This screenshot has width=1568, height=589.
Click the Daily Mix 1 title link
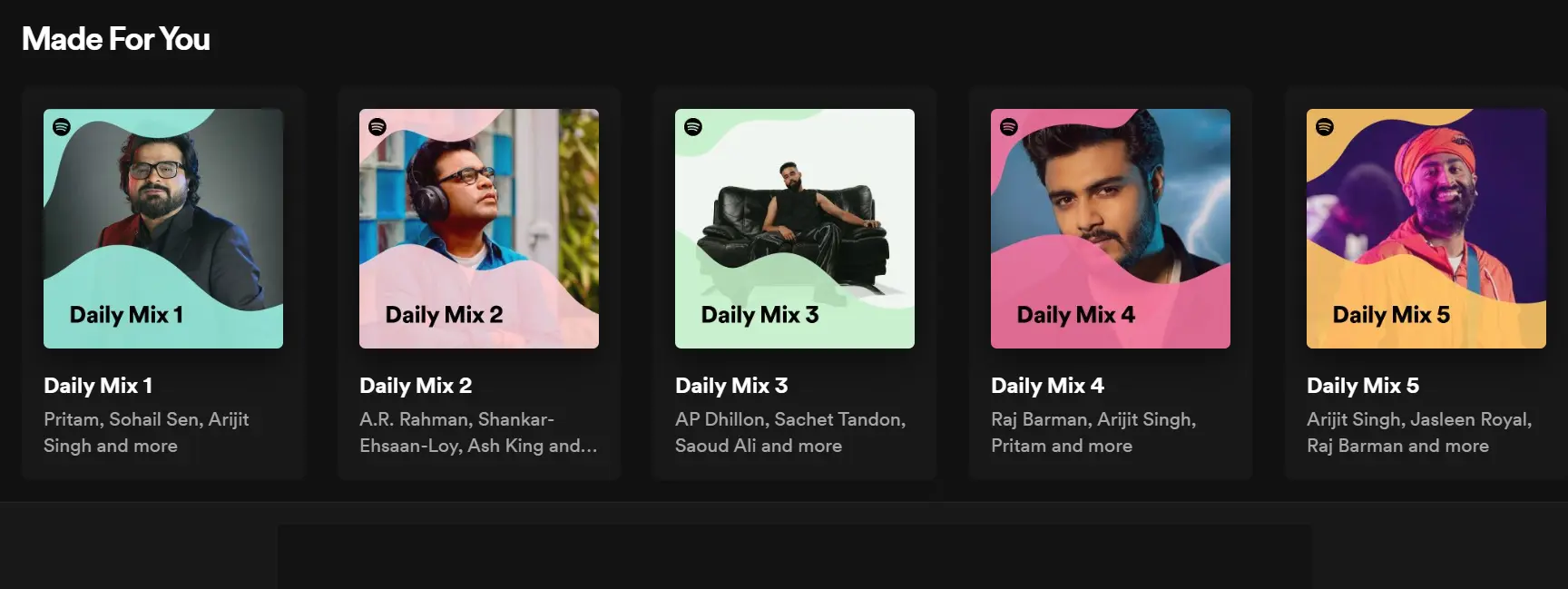(x=98, y=386)
